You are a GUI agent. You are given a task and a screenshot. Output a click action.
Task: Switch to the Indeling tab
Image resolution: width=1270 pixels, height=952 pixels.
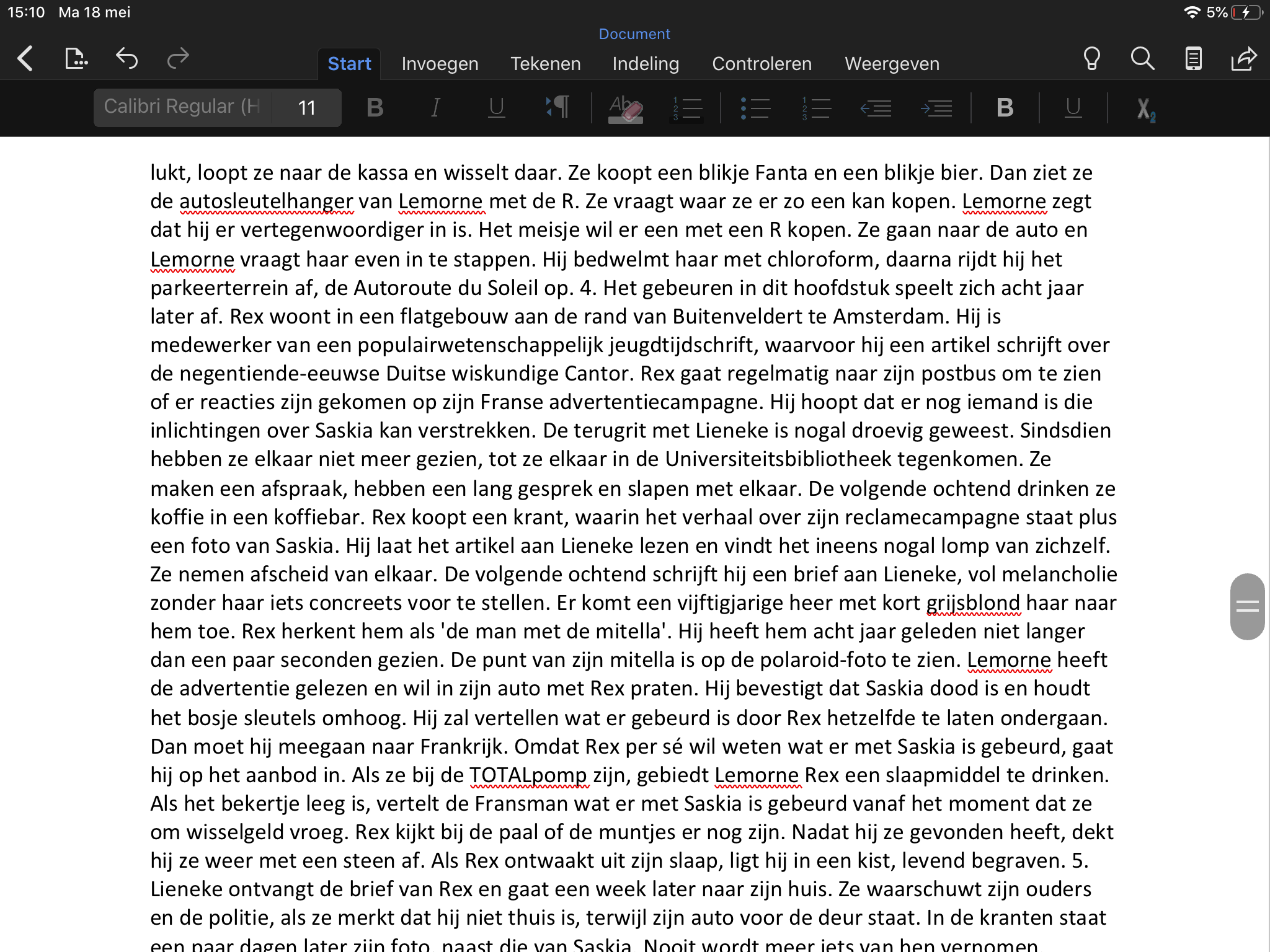tap(646, 64)
